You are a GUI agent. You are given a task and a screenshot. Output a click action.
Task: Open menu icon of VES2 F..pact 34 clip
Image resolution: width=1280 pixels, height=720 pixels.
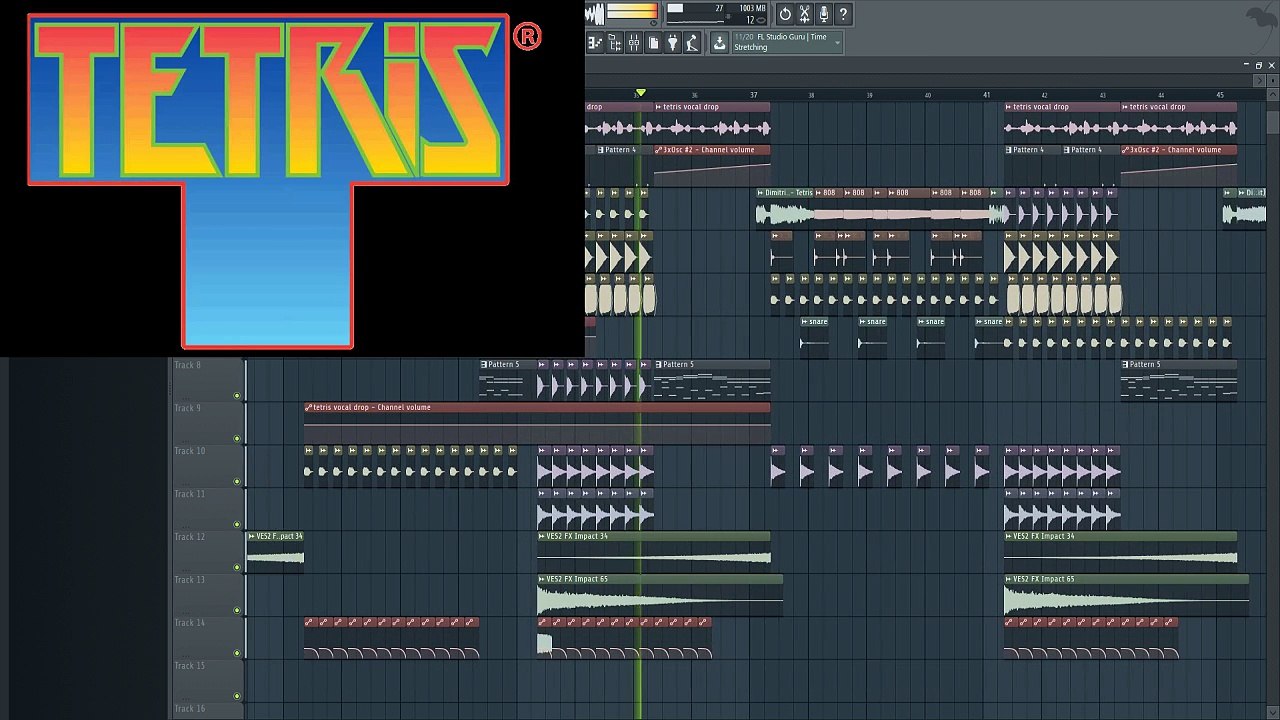(x=251, y=536)
